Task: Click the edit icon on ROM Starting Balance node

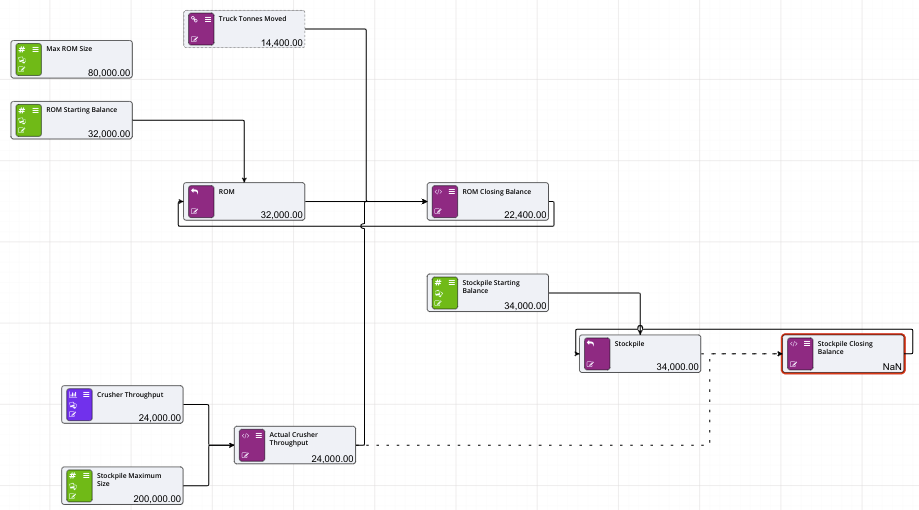Action: [x=21, y=130]
